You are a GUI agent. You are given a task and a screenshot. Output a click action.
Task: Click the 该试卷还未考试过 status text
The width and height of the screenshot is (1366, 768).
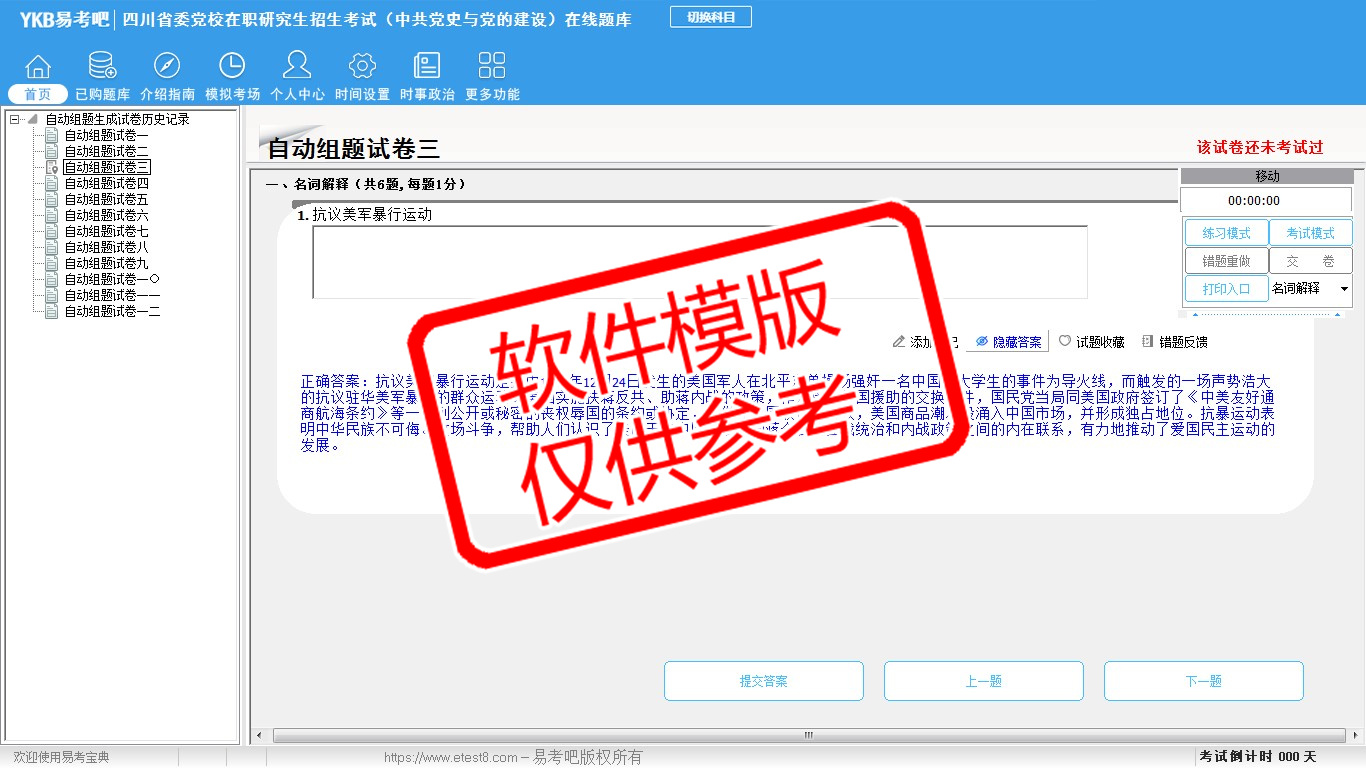coord(1260,147)
